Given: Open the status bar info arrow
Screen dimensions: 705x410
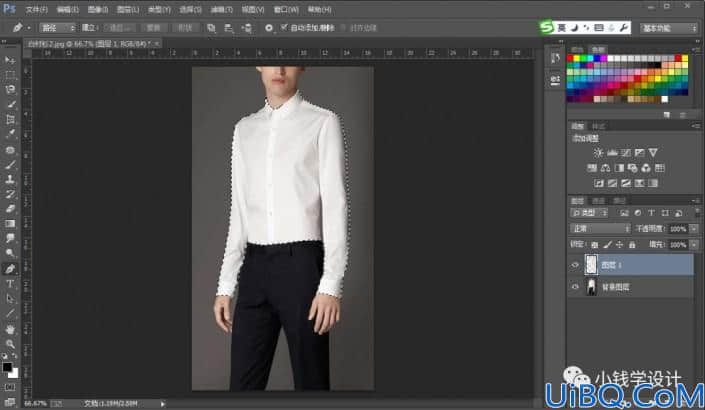Looking at the screenshot, I should click(x=162, y=404).
